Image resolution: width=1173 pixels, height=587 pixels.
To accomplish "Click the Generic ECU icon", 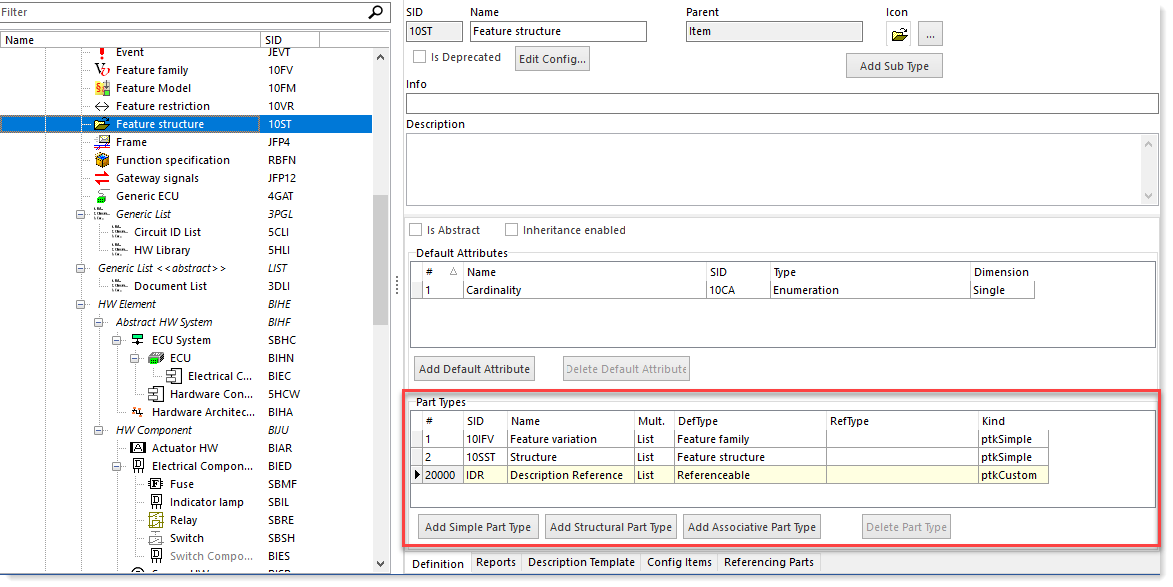I will pos(102,195).
